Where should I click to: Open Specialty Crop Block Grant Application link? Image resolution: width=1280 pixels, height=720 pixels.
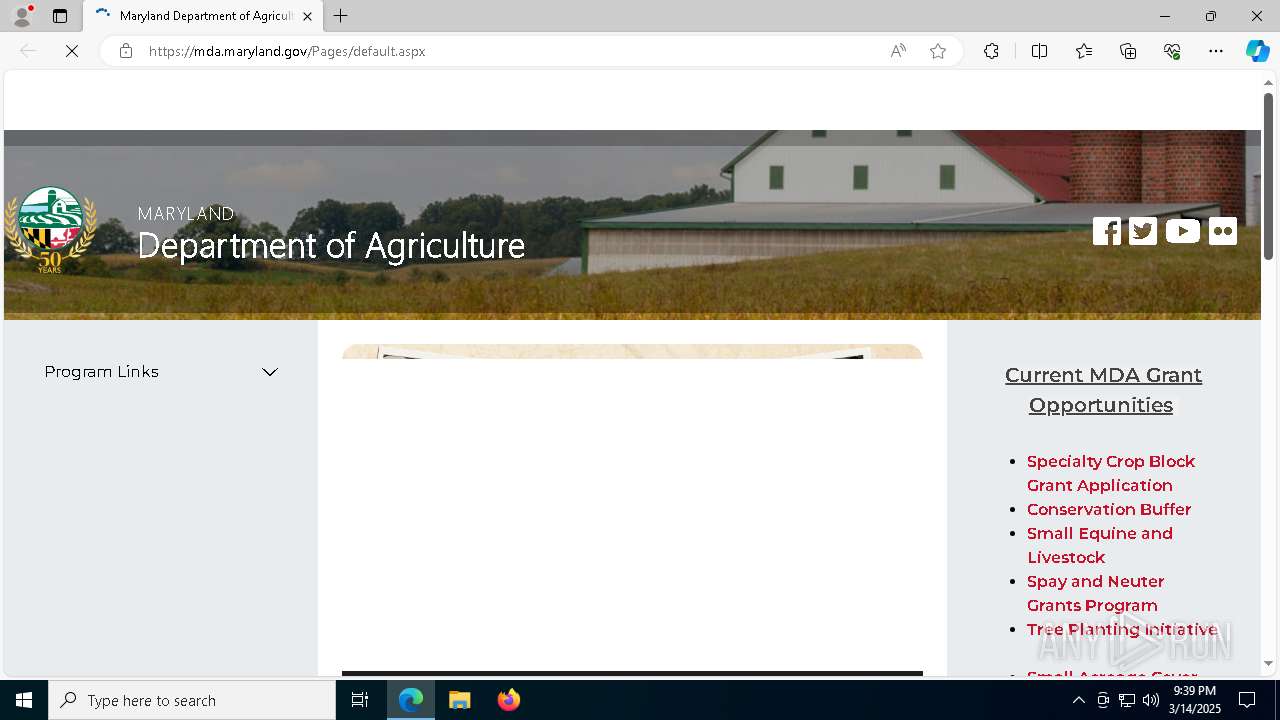click(1110, 473)
